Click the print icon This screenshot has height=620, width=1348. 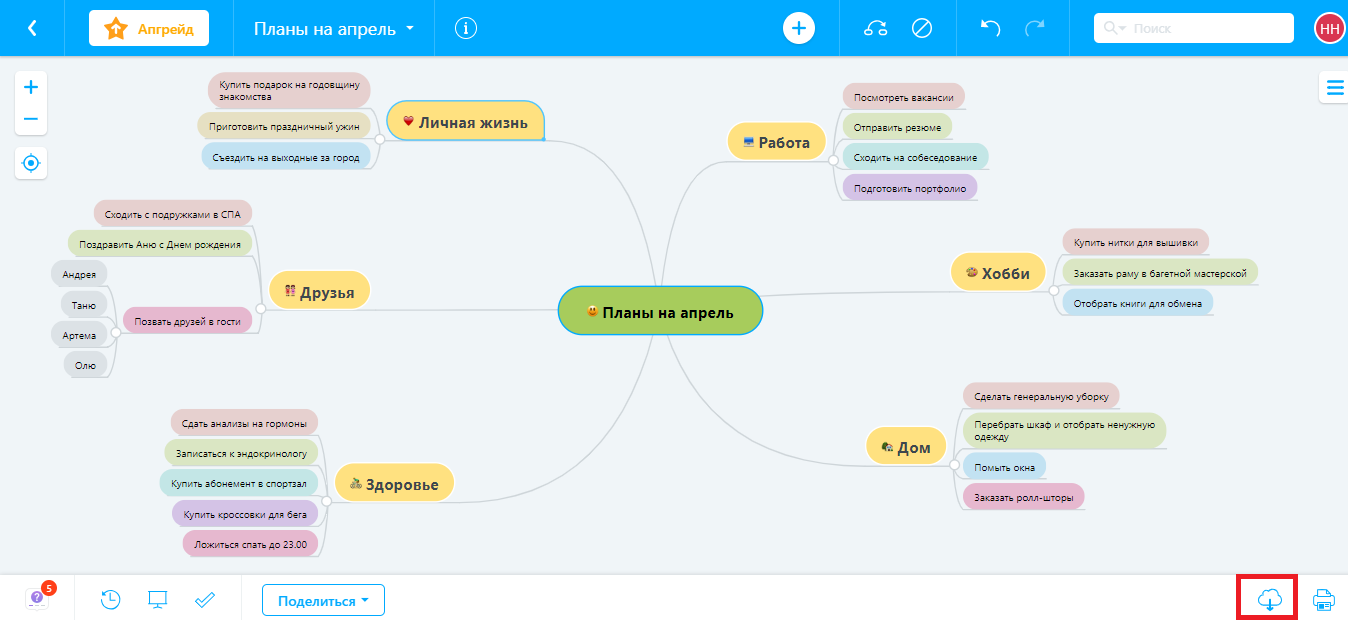pos(1323,600)
